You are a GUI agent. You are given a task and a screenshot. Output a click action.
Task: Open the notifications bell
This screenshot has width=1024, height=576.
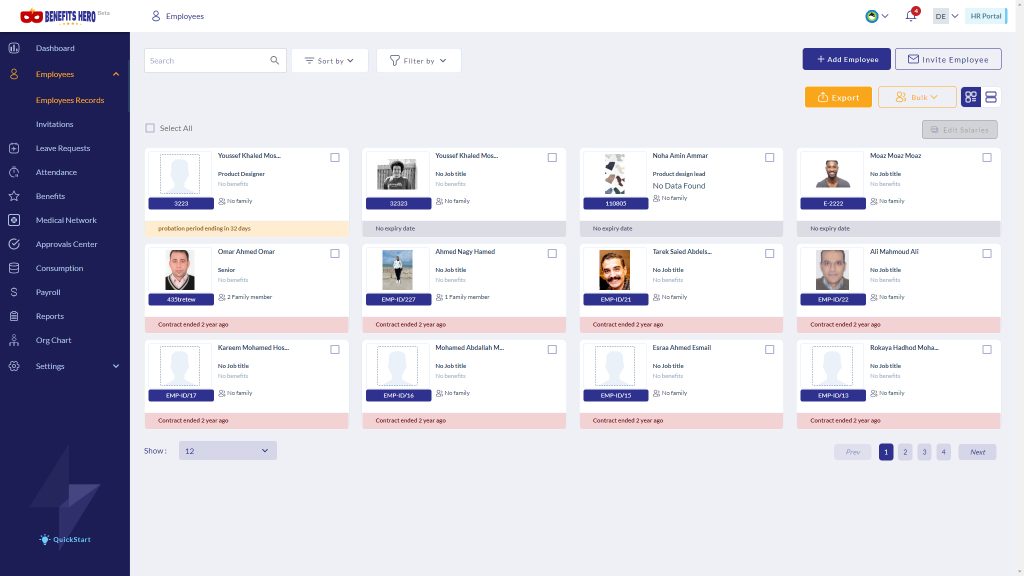910,16
